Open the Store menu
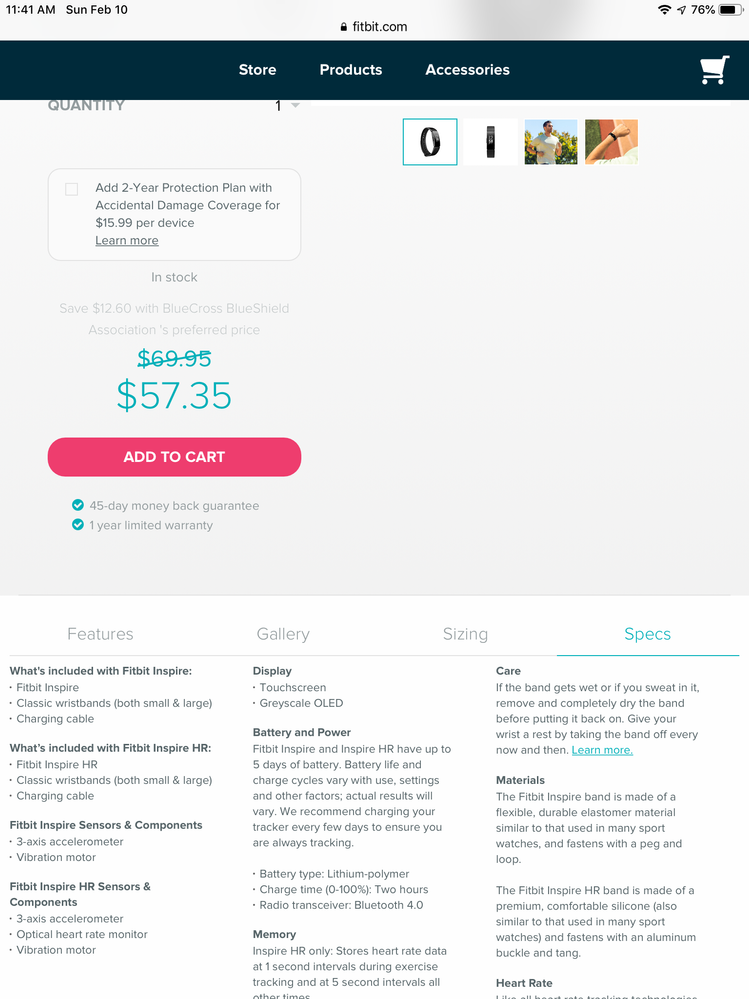This screenshot has height=999, width=749. [257, 70]
